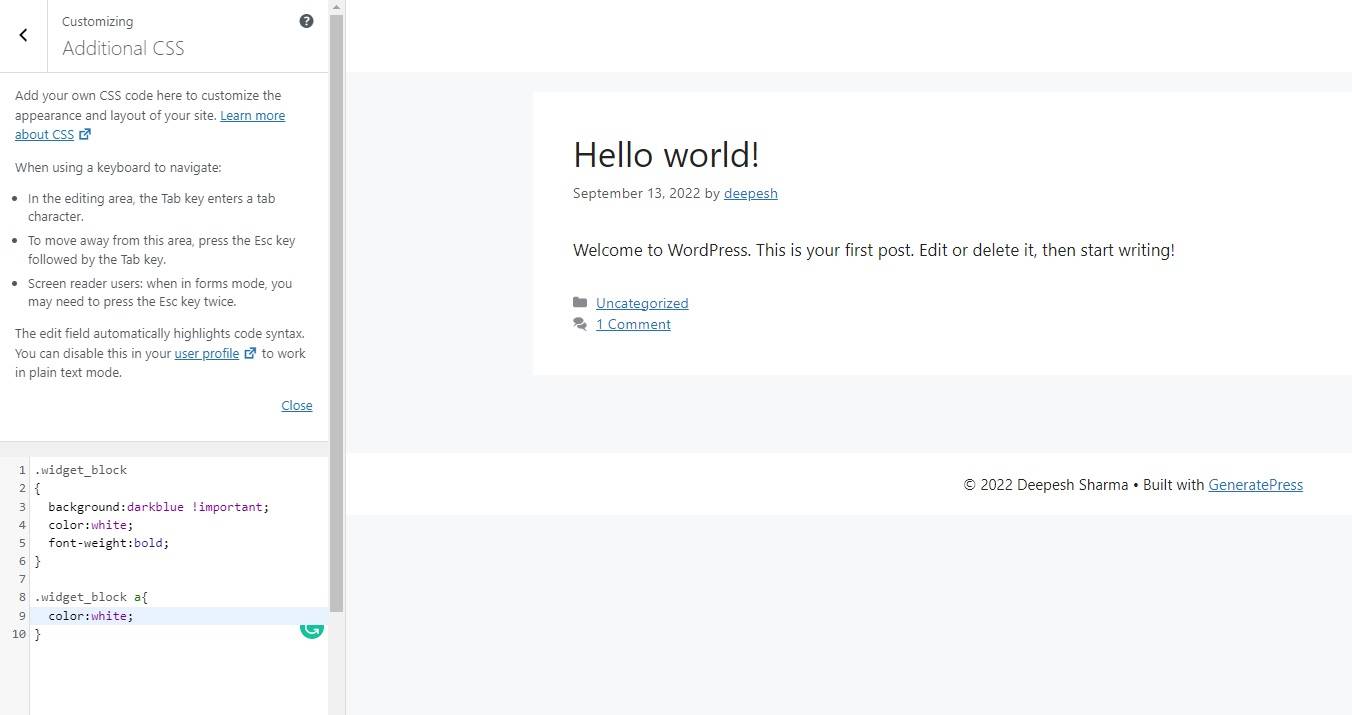Image resolution: width=1352 pixels, height=715 pixels.
Task: Go back from Additional CSS panel
Action: [x=23, y=35]
